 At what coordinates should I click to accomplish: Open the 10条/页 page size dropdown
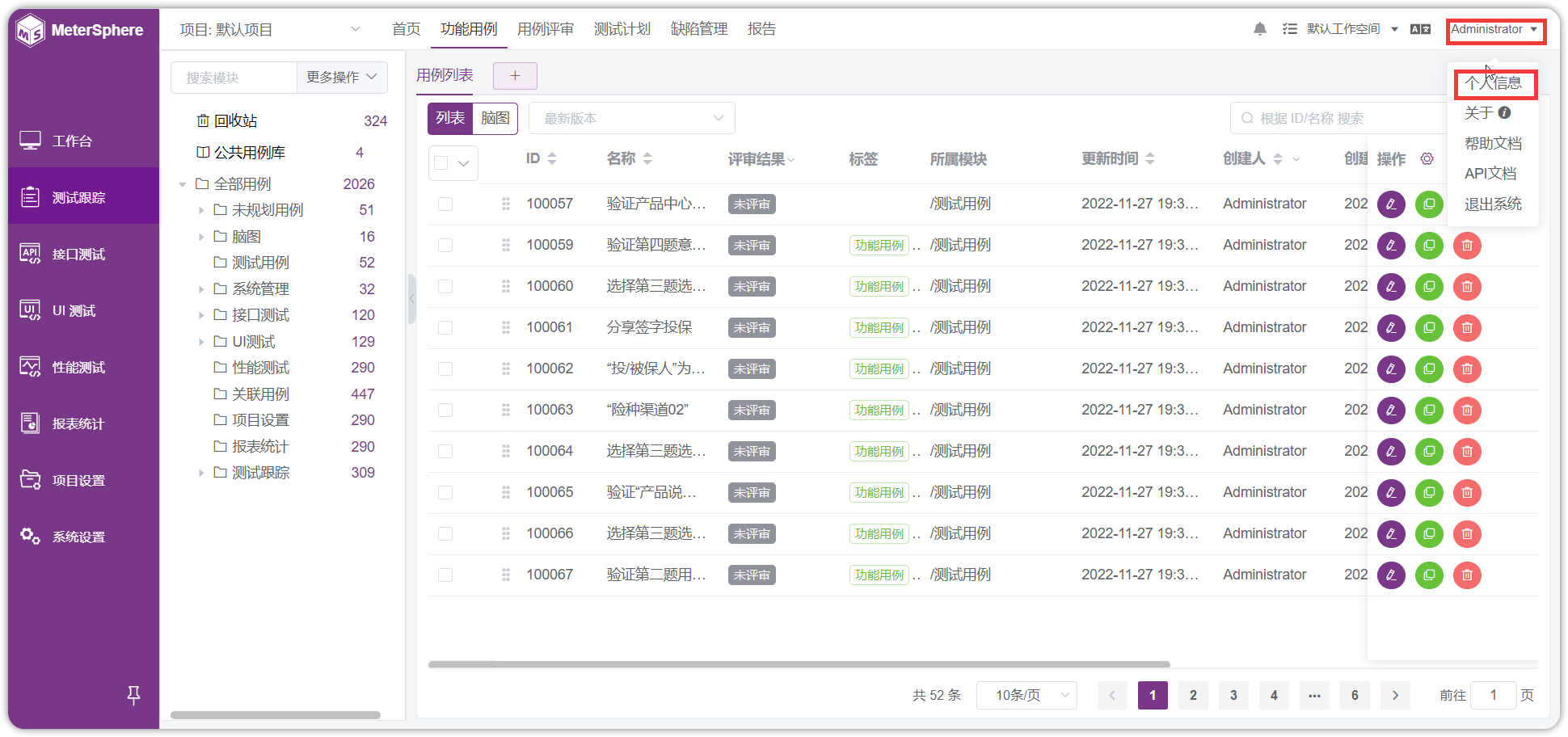(1026, 695)
